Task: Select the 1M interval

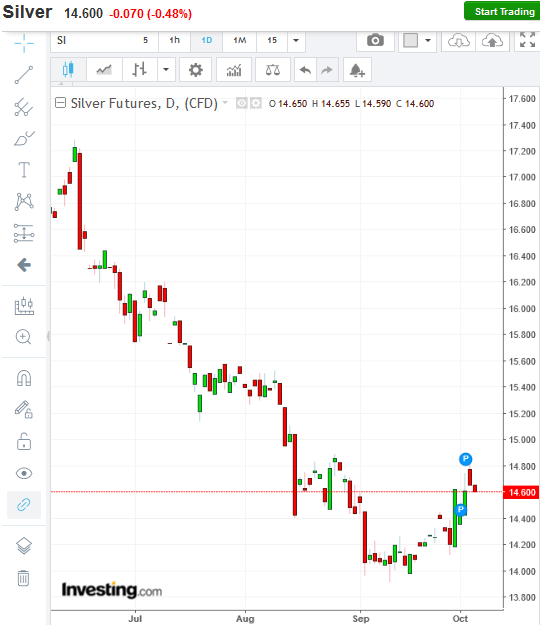Action: click(240, 40)
